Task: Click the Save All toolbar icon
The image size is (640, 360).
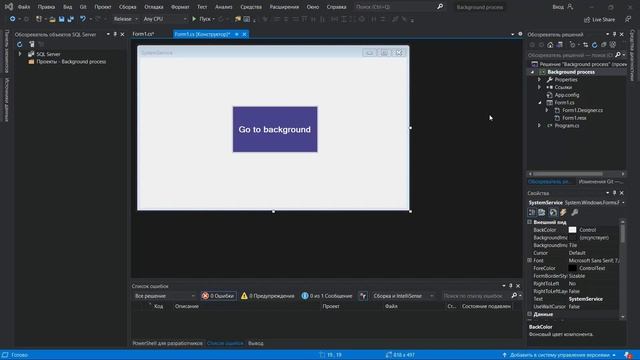Action: coord(71,19)
